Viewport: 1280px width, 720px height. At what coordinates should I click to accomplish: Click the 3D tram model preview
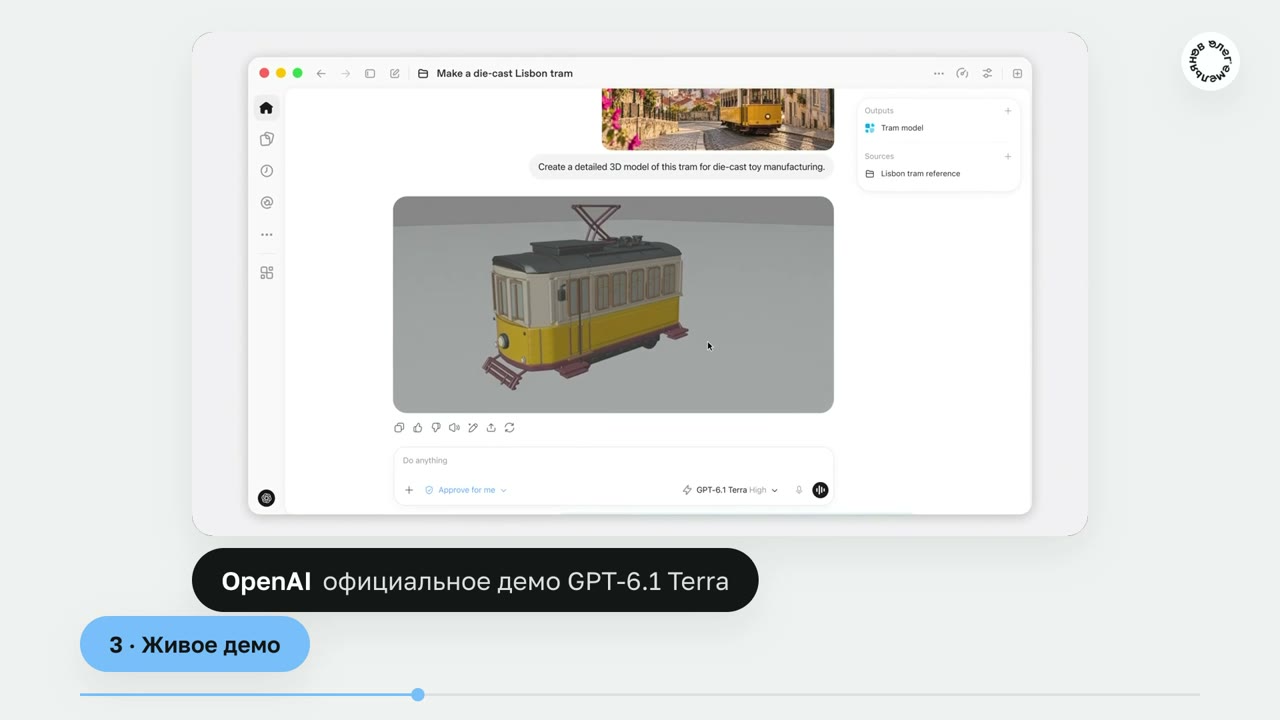click(613, 304)
